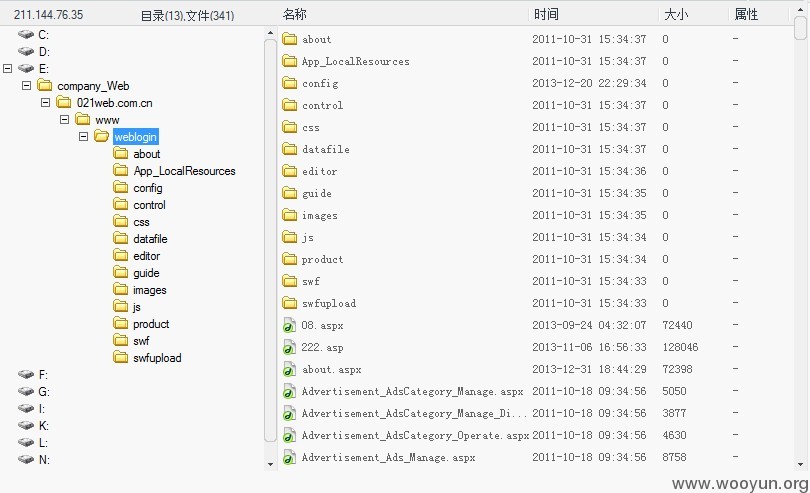
Task: Select Advertisement_AdsCategory_Manage.aspx file name
Action: tap(412, 392)
